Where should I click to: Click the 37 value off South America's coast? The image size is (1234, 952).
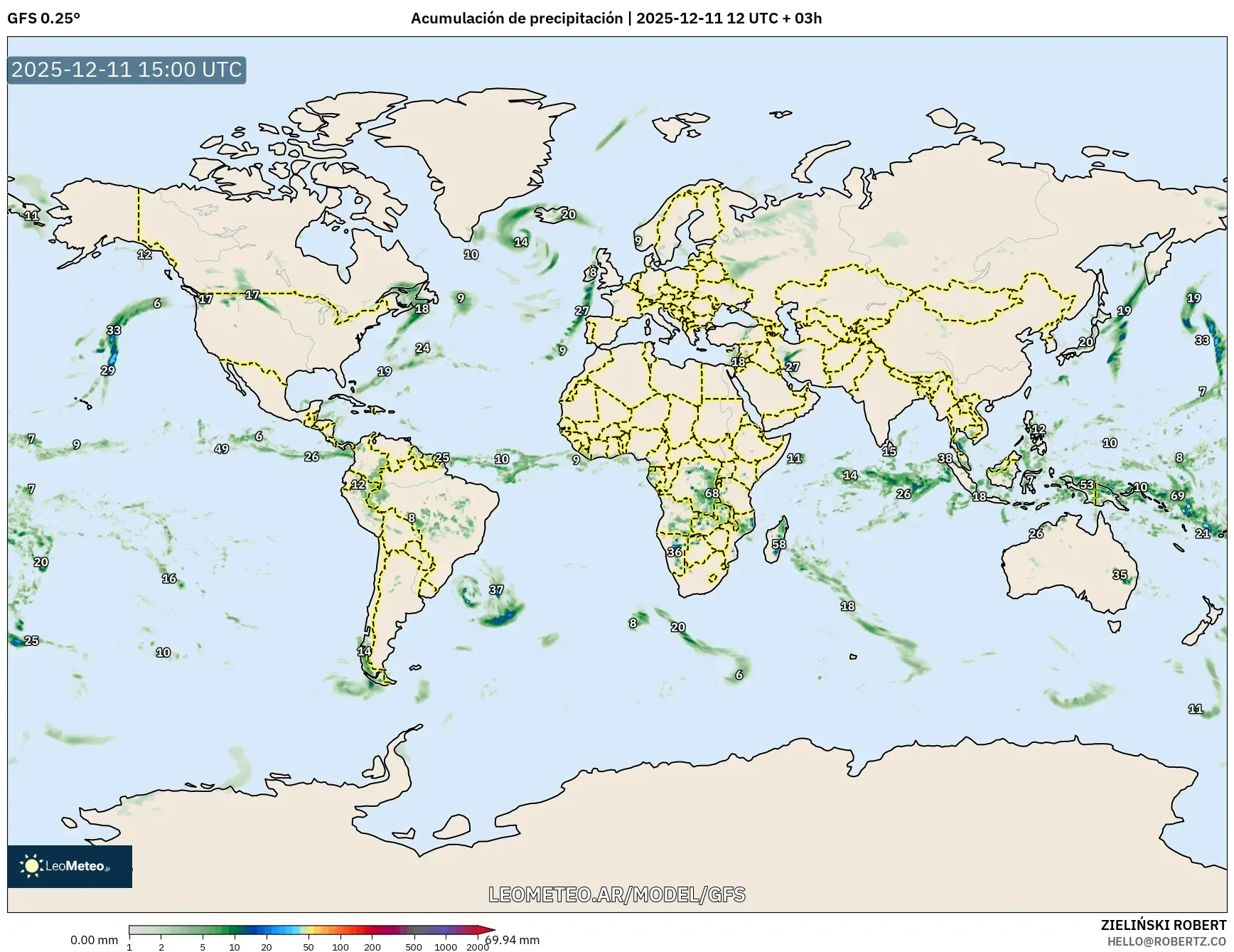pos(496,590)
